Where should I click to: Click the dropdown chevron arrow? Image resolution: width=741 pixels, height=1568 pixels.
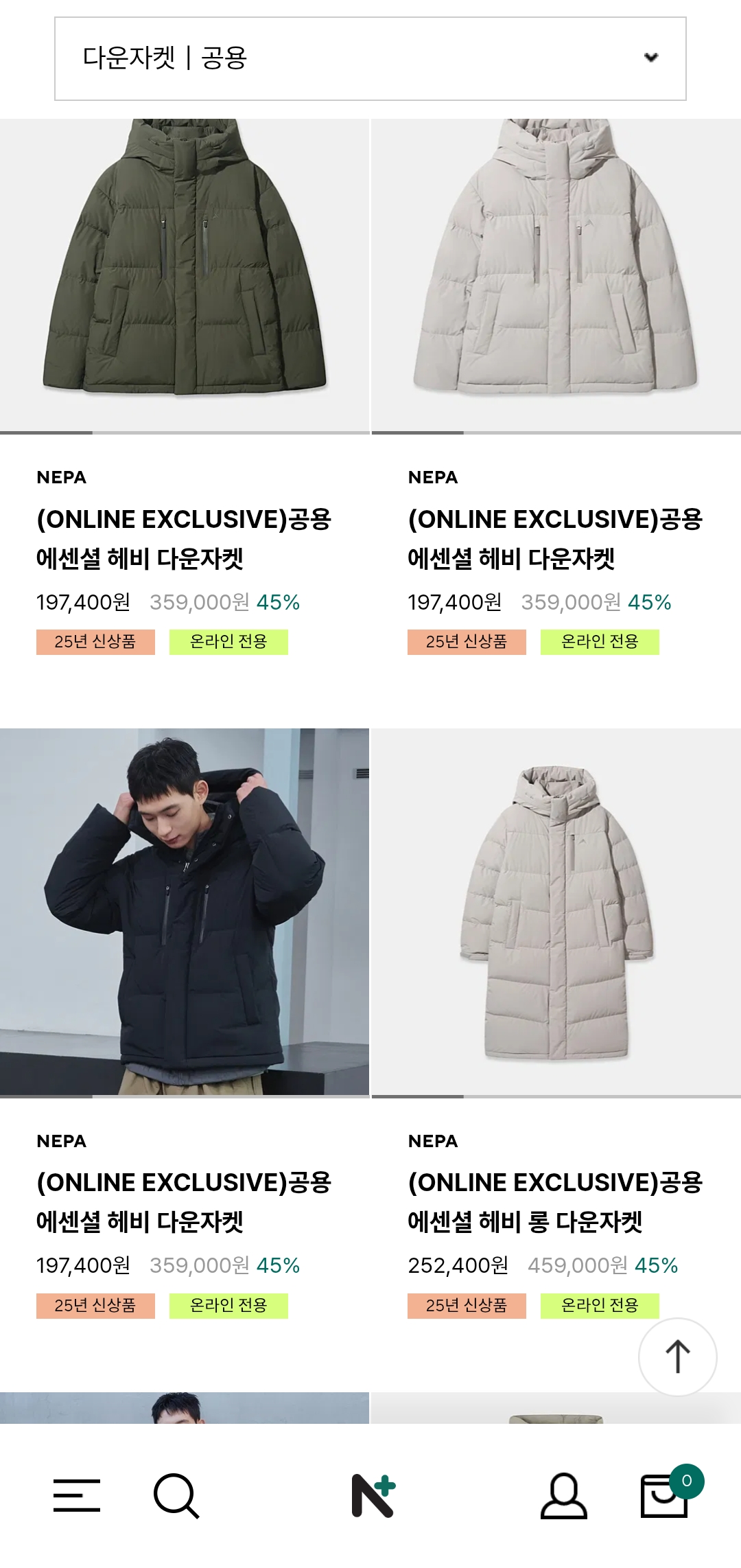pyautogui.click(x=651, y=58)
